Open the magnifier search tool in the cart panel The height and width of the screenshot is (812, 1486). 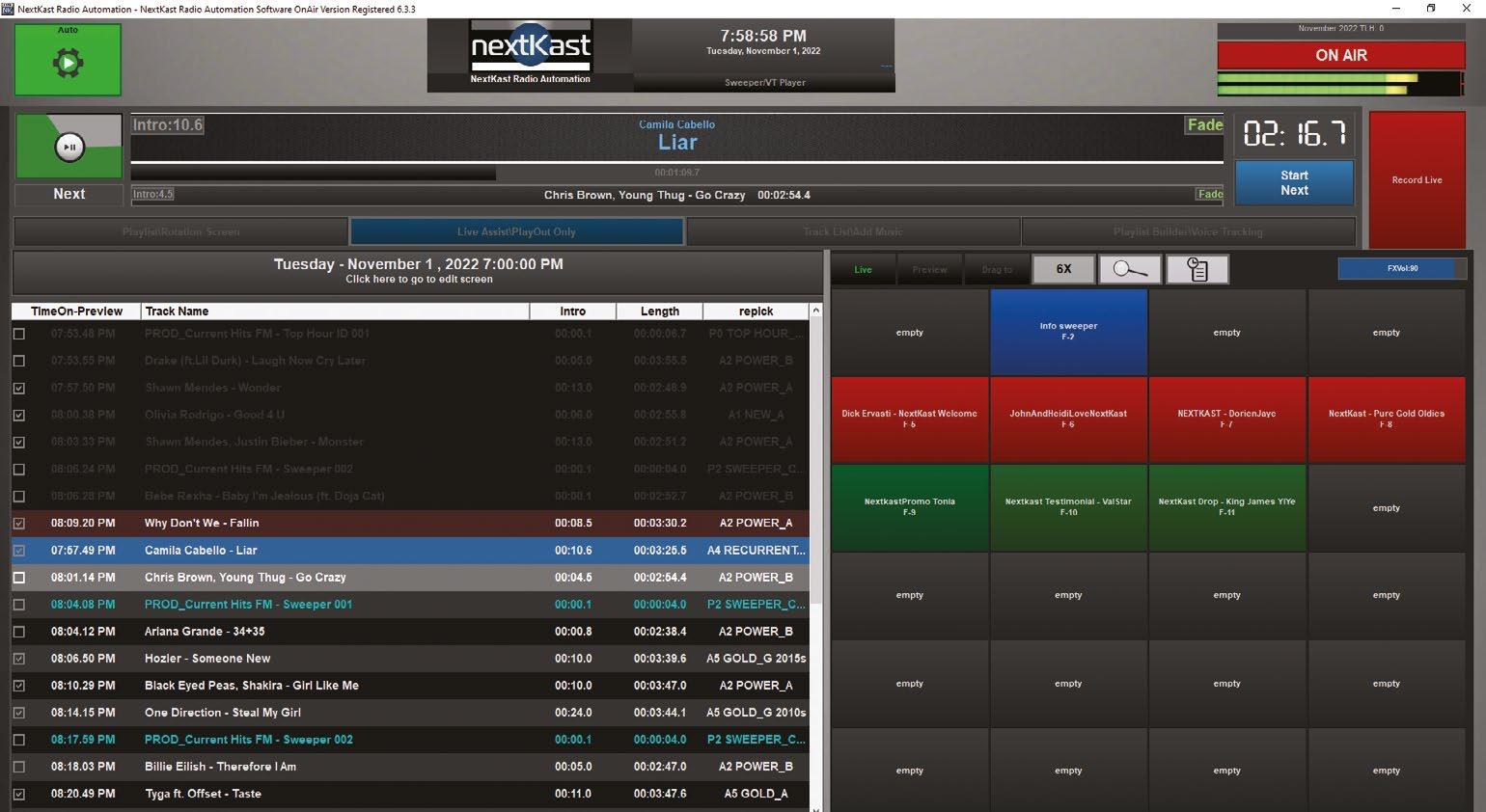pos(1130,269)
